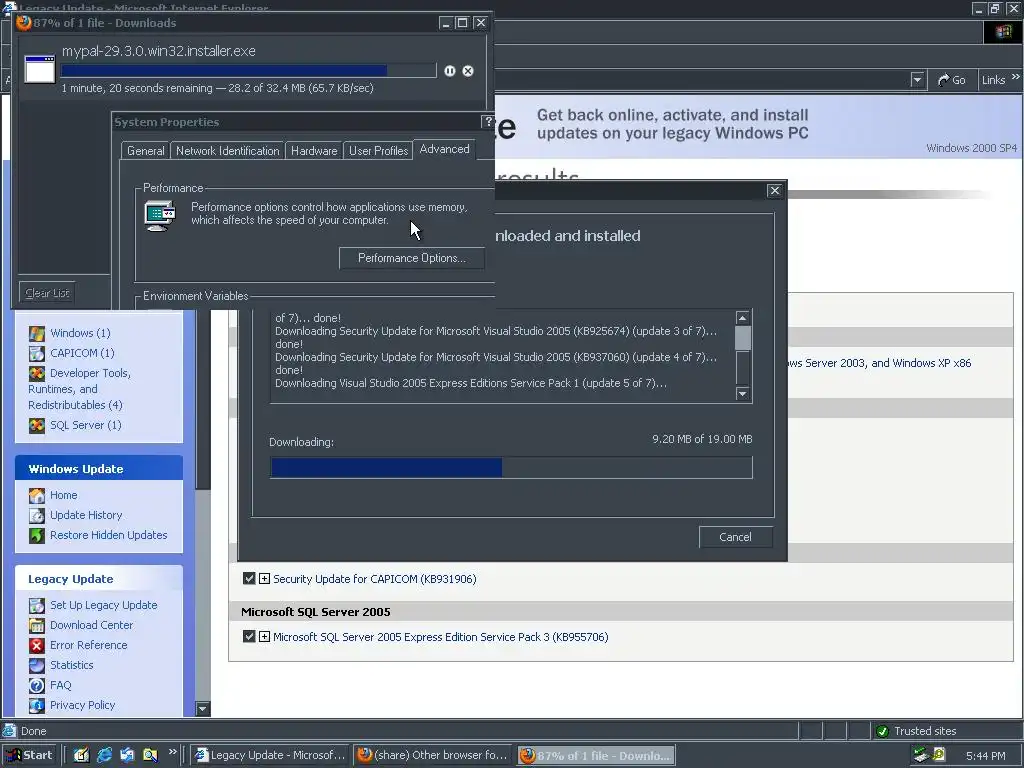Click the 'Done' status bar text
The height and width of the screenshot is (768, 1024).
click(x=33, y=731)
